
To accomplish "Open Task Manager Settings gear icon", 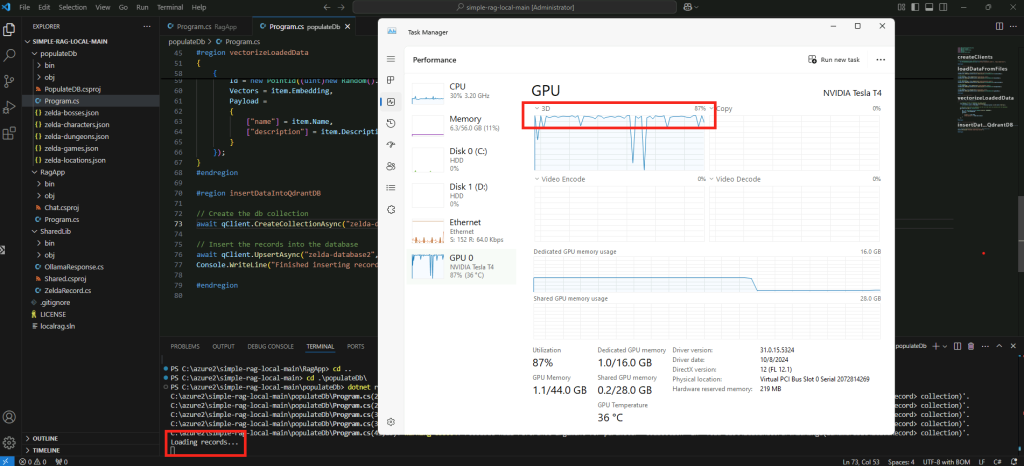I will tap(391, 422).
